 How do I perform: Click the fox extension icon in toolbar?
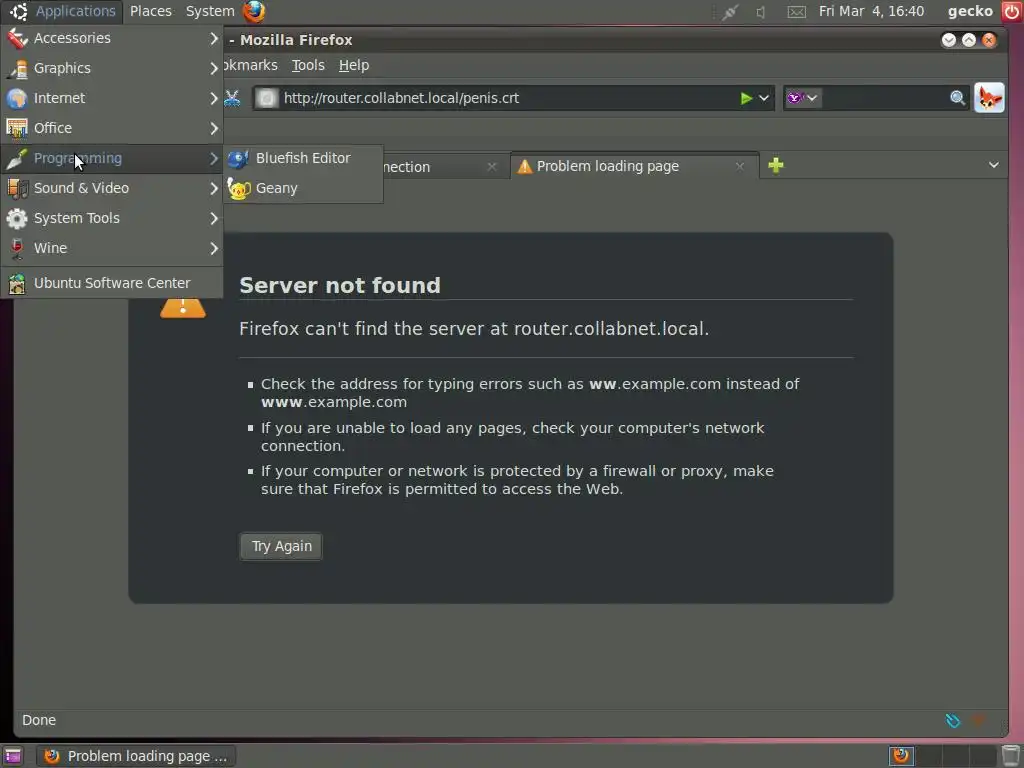coord(989,98)
